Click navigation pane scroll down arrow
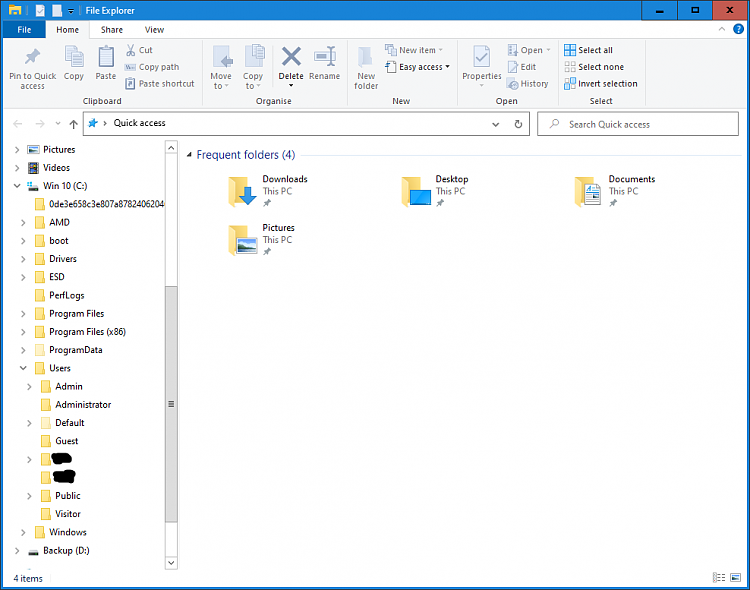 tap(171, 563)
